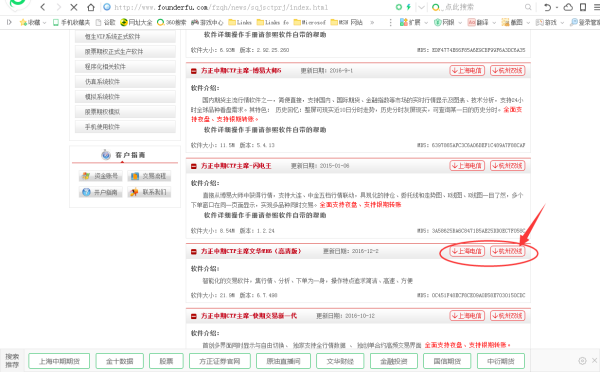Open the 翻译 translate dropdown

[x=481, y=23]
